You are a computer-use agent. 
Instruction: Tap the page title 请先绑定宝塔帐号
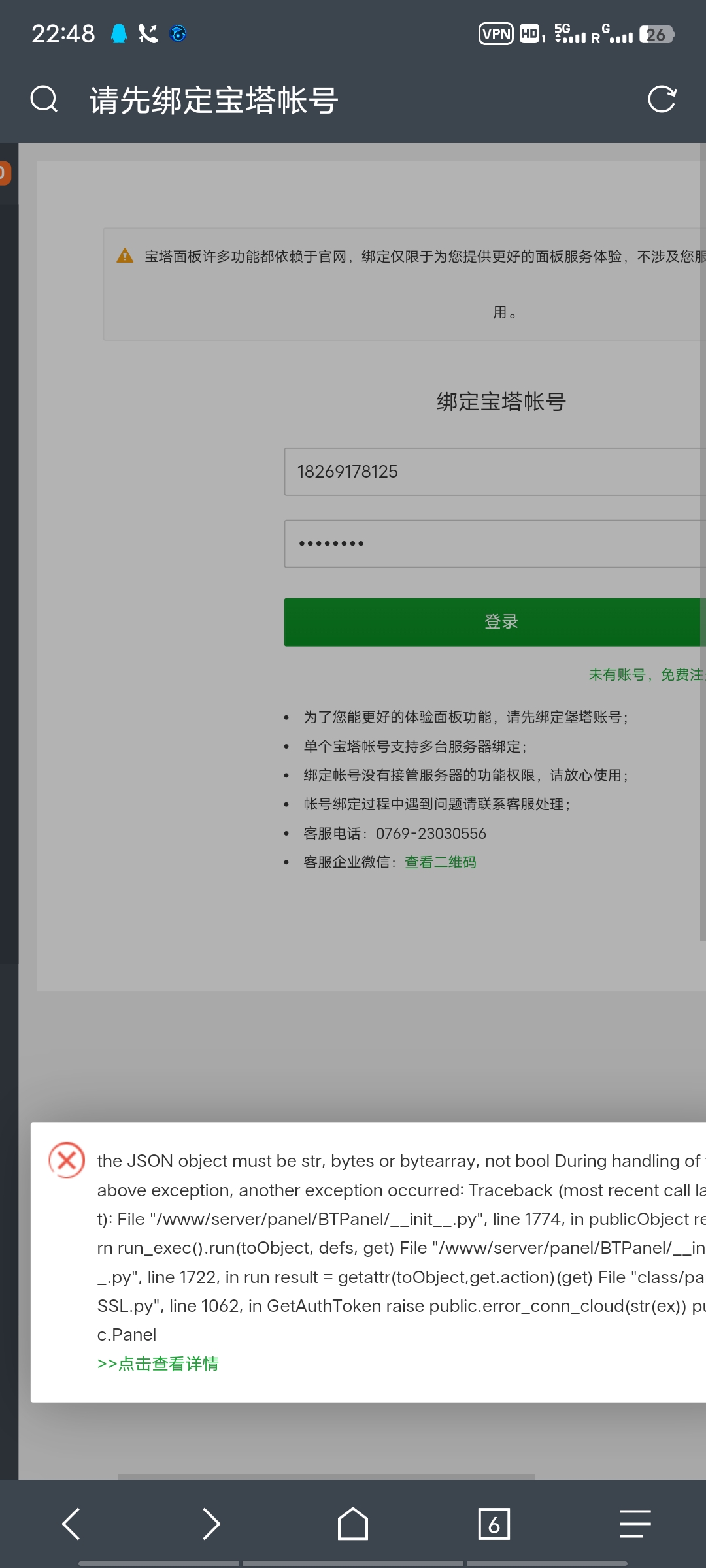[x=214, y=100]
